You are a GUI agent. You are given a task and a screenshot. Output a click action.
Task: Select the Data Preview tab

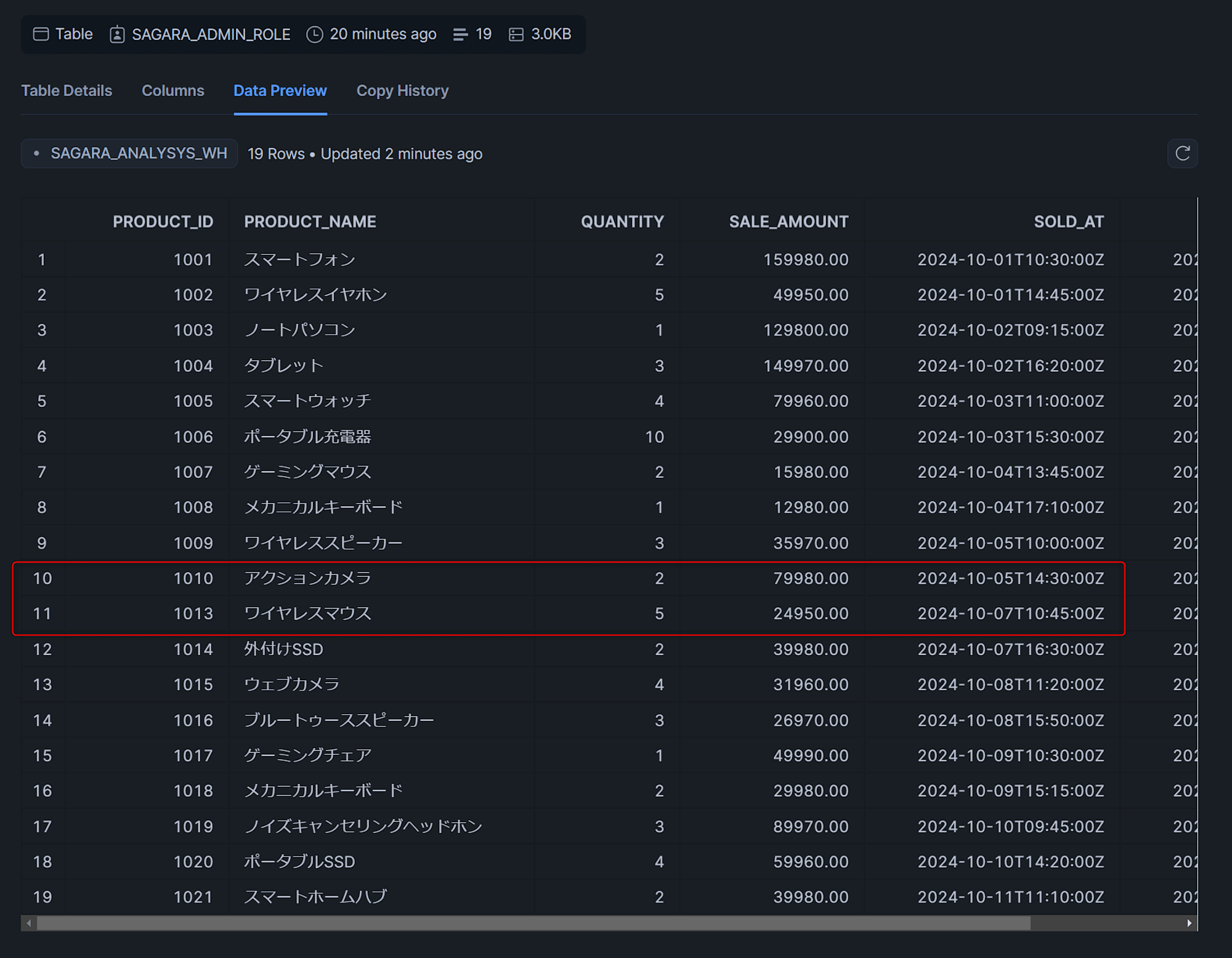(280, 91)
